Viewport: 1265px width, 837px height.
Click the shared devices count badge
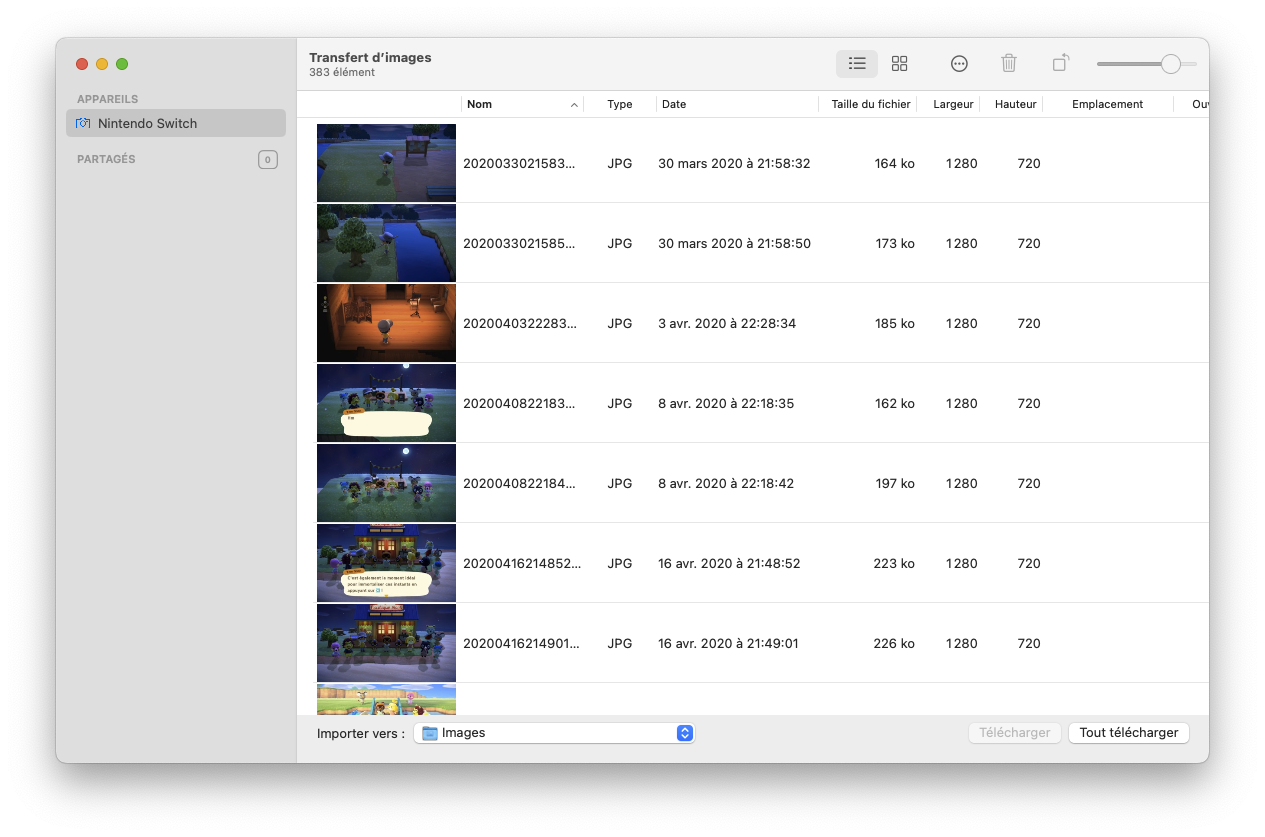click(x=267, y=159)
